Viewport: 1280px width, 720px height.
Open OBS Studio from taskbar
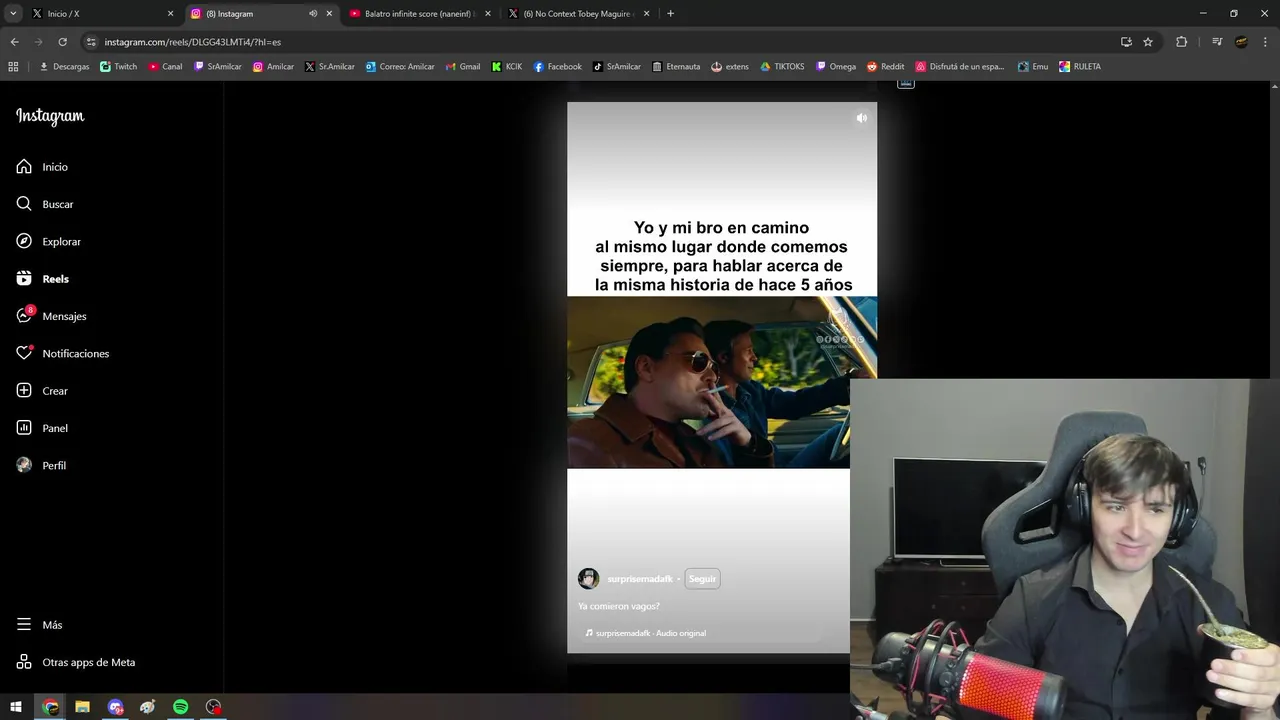(x=213, y=707)
